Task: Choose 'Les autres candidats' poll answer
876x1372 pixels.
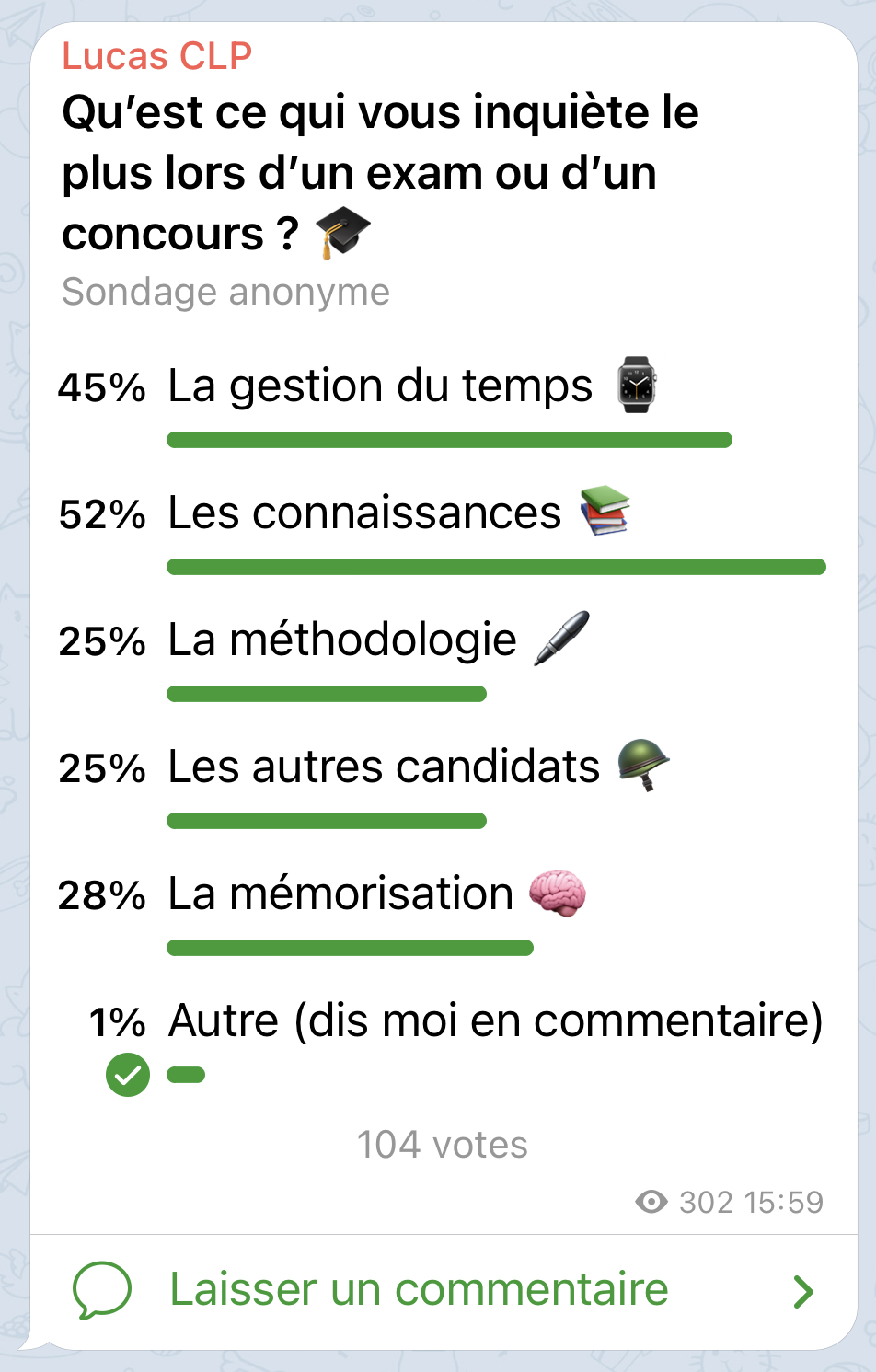Action: point(384,767)
